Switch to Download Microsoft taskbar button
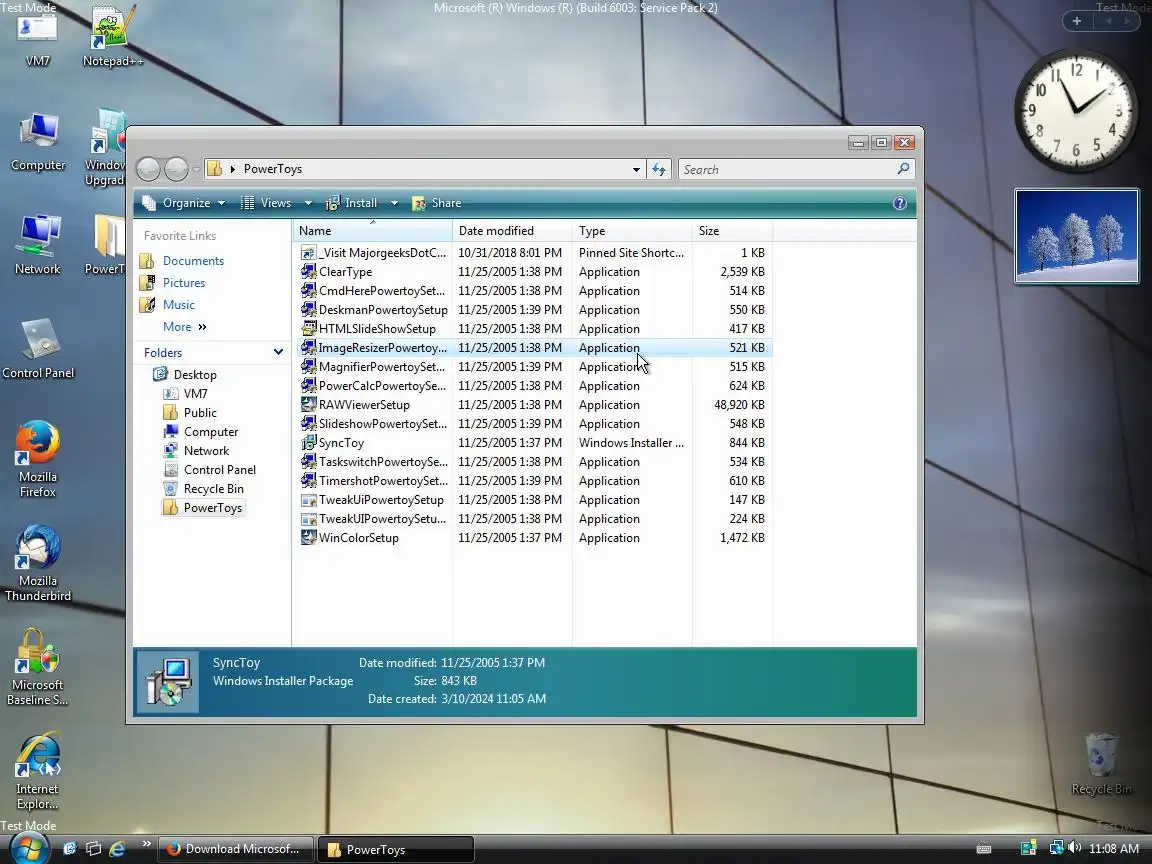The image size is (1152, 864). point(235,849)
